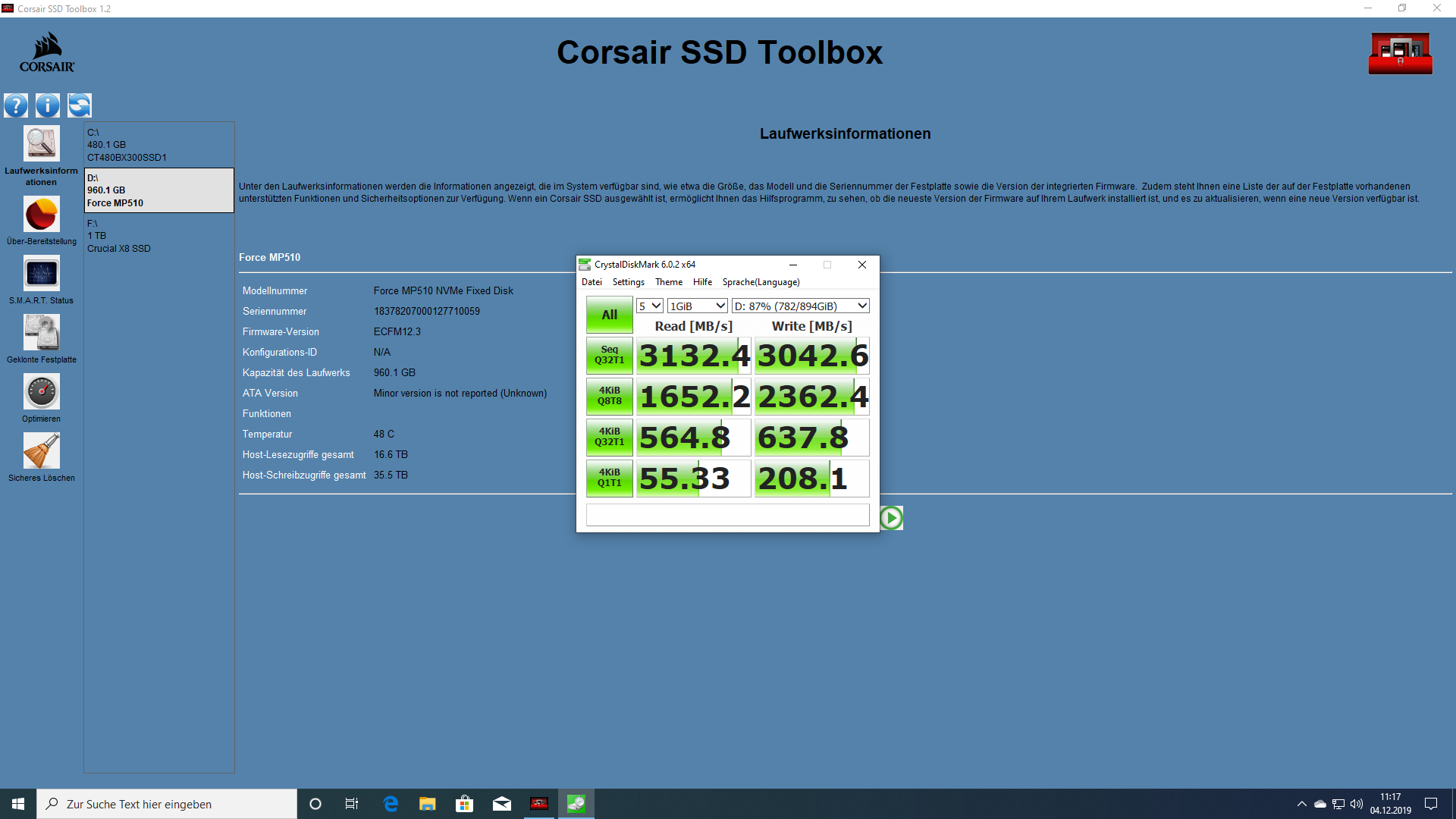Click the help question mark icon

pos(15,105)
